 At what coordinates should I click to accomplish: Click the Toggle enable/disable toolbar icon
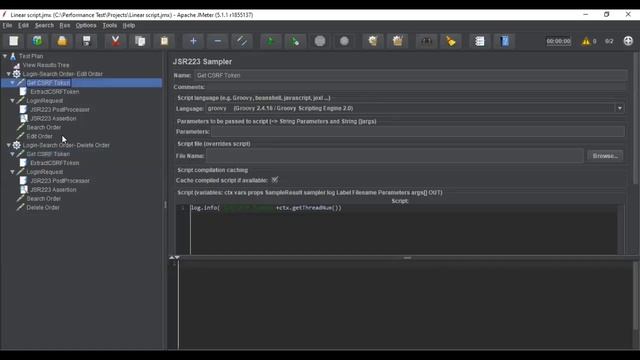pos(242,41)
